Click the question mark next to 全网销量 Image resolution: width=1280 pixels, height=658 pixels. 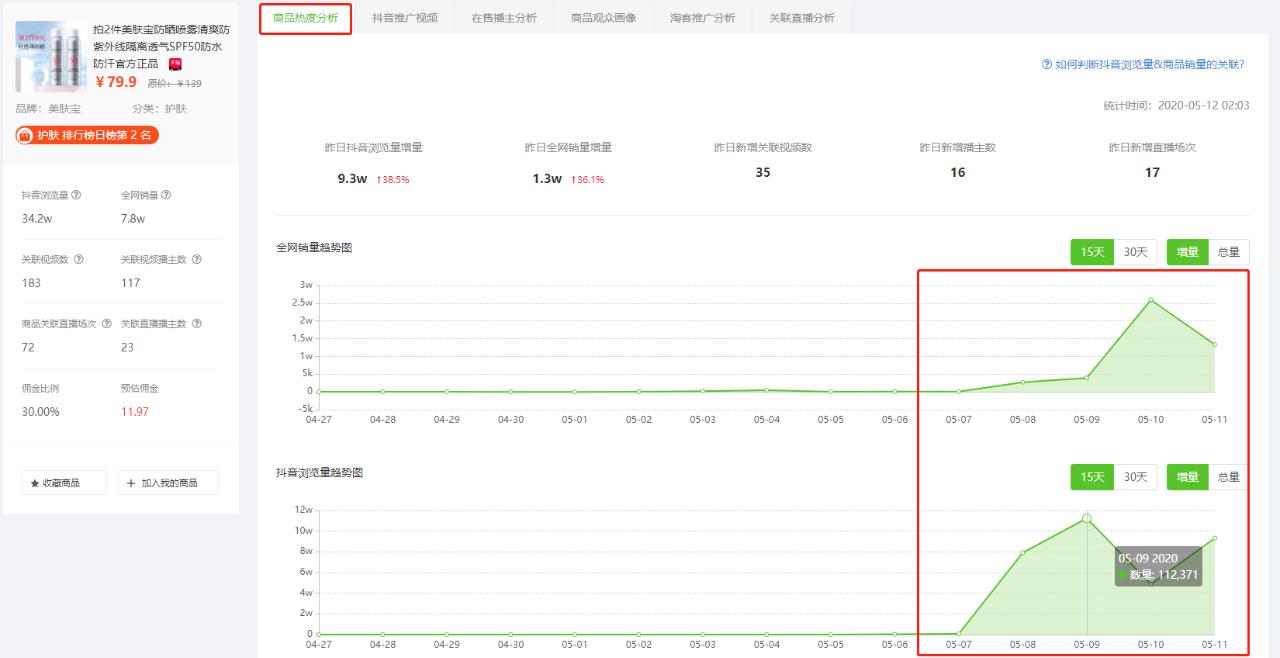coord(167,195)
